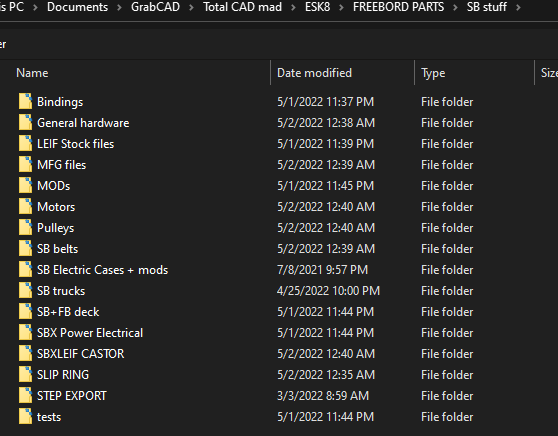The height and width of the screenshot is (436, 558).
Task: Click the Pulleys folder icon
Action: 25,227
